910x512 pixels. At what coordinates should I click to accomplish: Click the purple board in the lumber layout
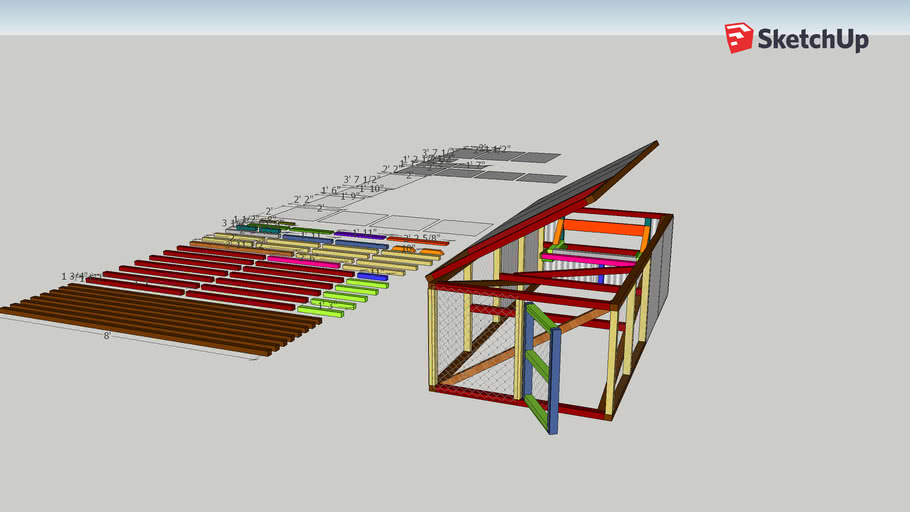359,236
